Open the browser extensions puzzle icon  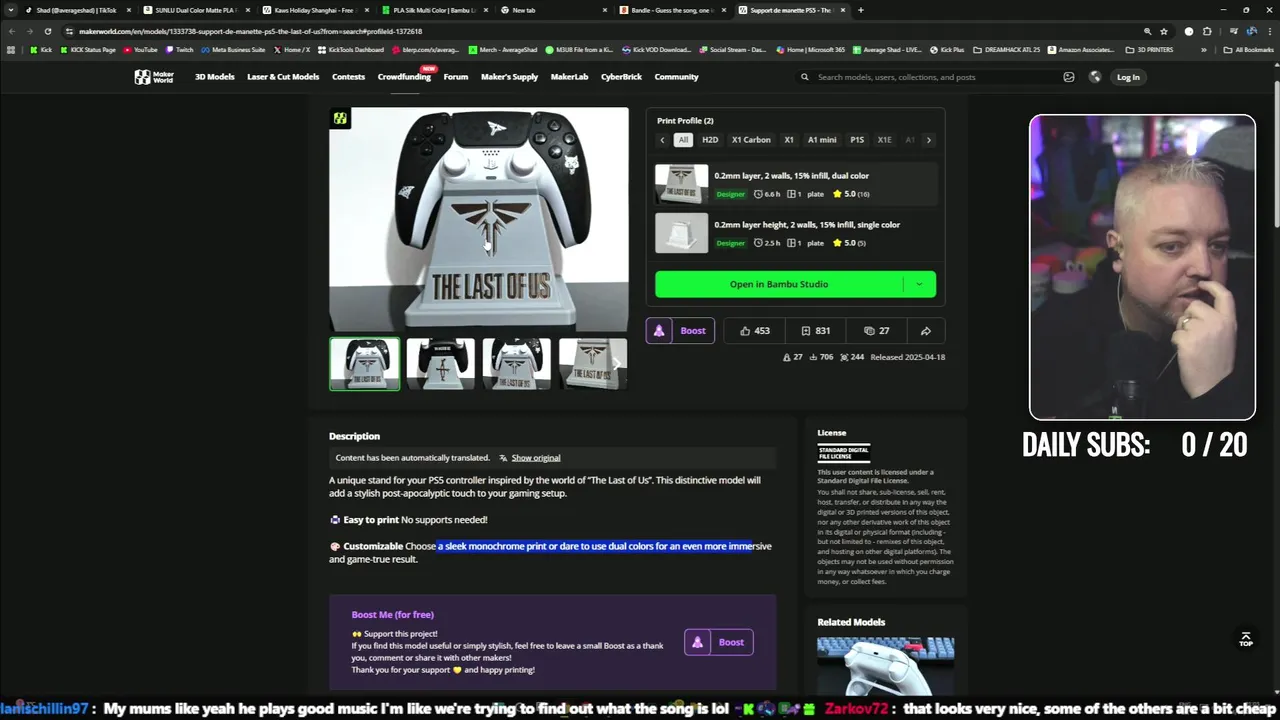pos(1207,31)
